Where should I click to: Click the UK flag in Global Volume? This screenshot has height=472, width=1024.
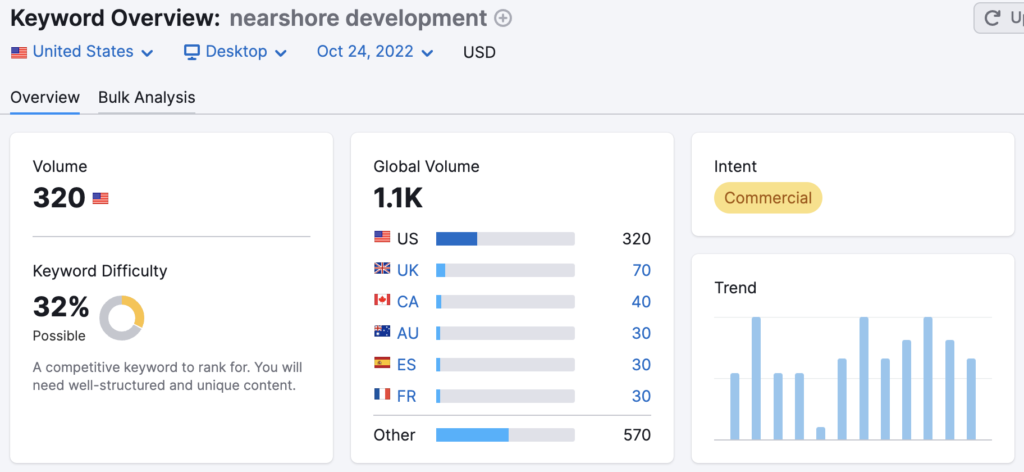tap(382, 269)
